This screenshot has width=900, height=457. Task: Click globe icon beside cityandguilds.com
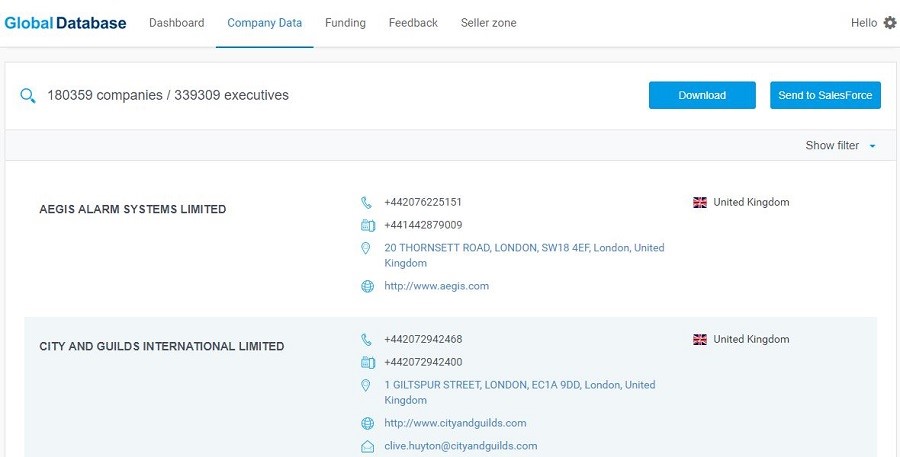[x=367, y=424]
